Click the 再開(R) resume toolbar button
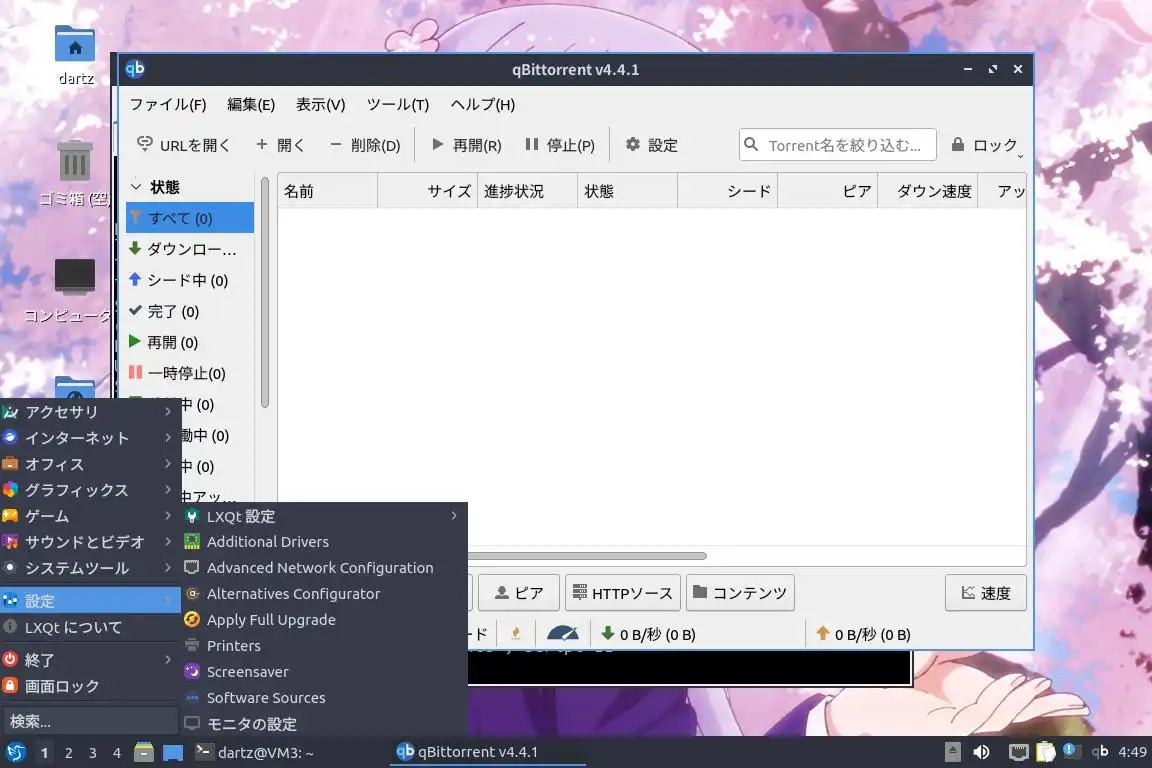The image size is (1152, 768). pos(467,145)
